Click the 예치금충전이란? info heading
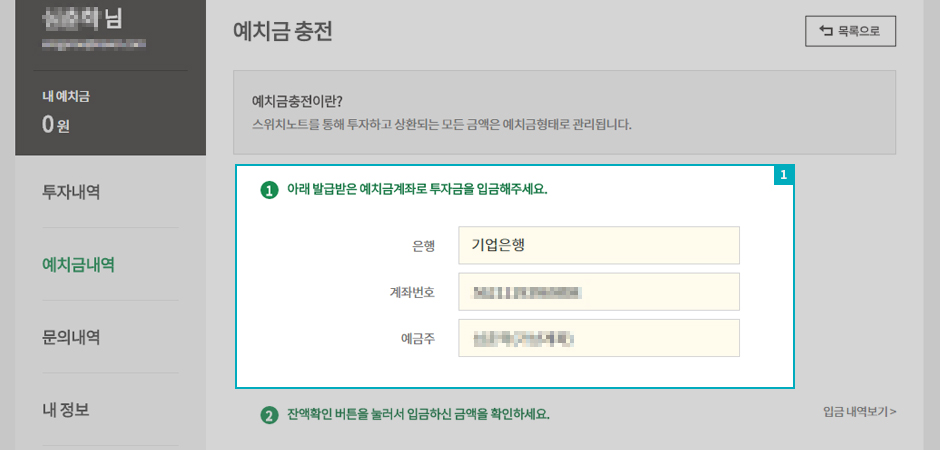 [x=297, y=101]
